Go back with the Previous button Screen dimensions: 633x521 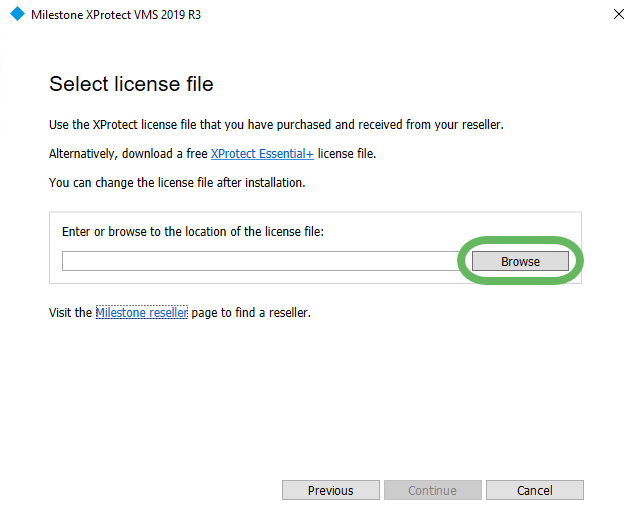click(x=330, y=490)
